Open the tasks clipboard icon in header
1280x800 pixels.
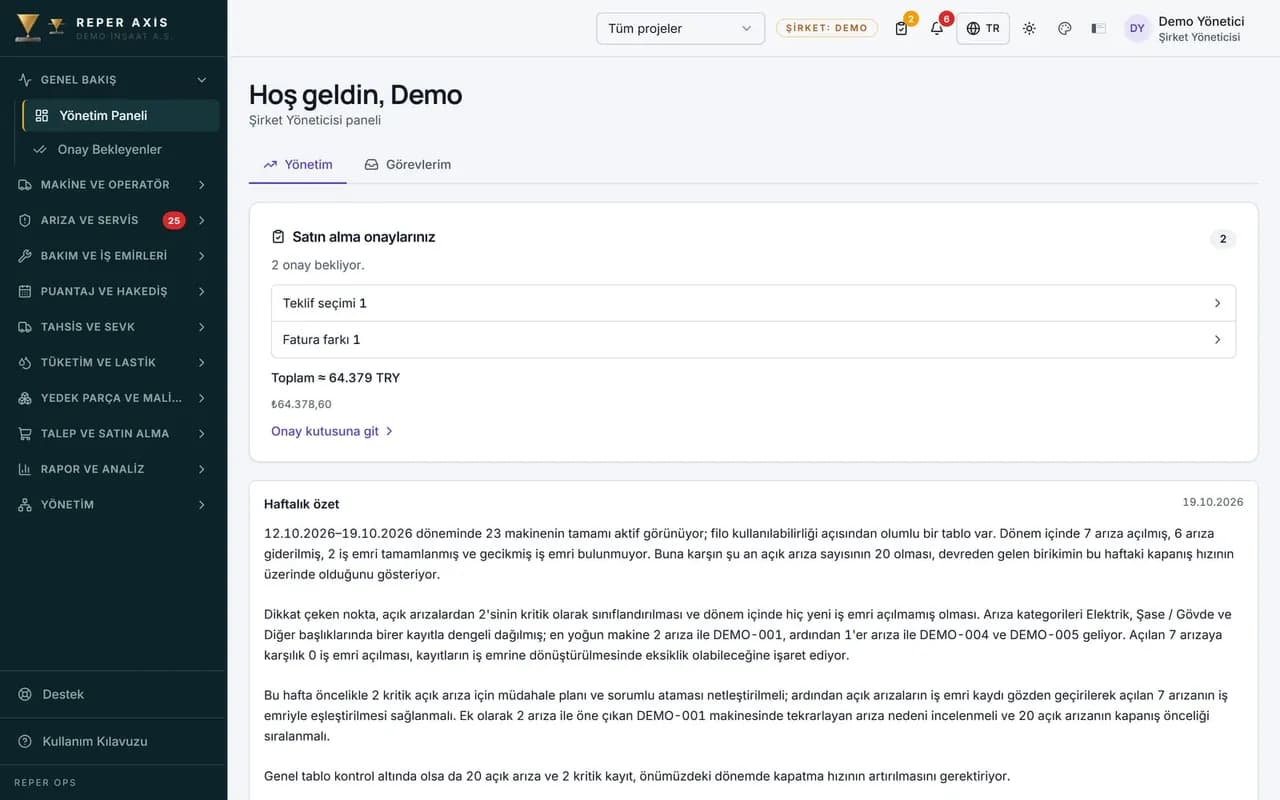[902, 28]
